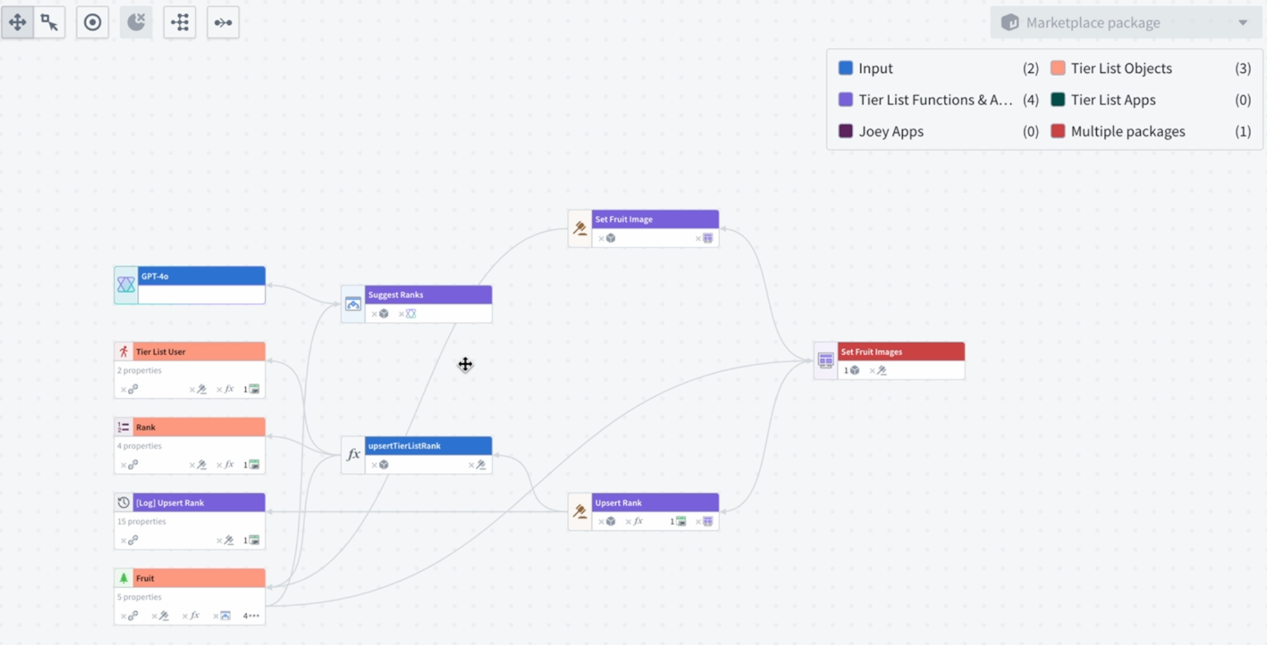
Task: Click the hierarchy layout icon in the toolbar
Action: [x=179, y=22]
